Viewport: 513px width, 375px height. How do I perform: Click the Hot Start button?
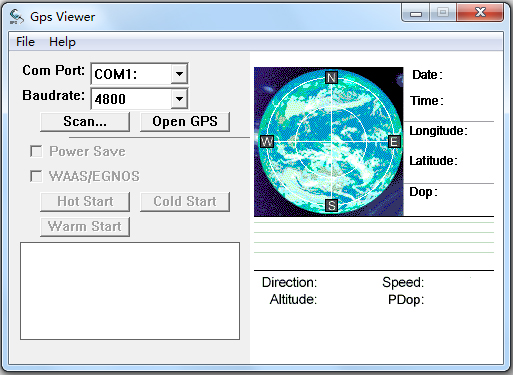85,202
